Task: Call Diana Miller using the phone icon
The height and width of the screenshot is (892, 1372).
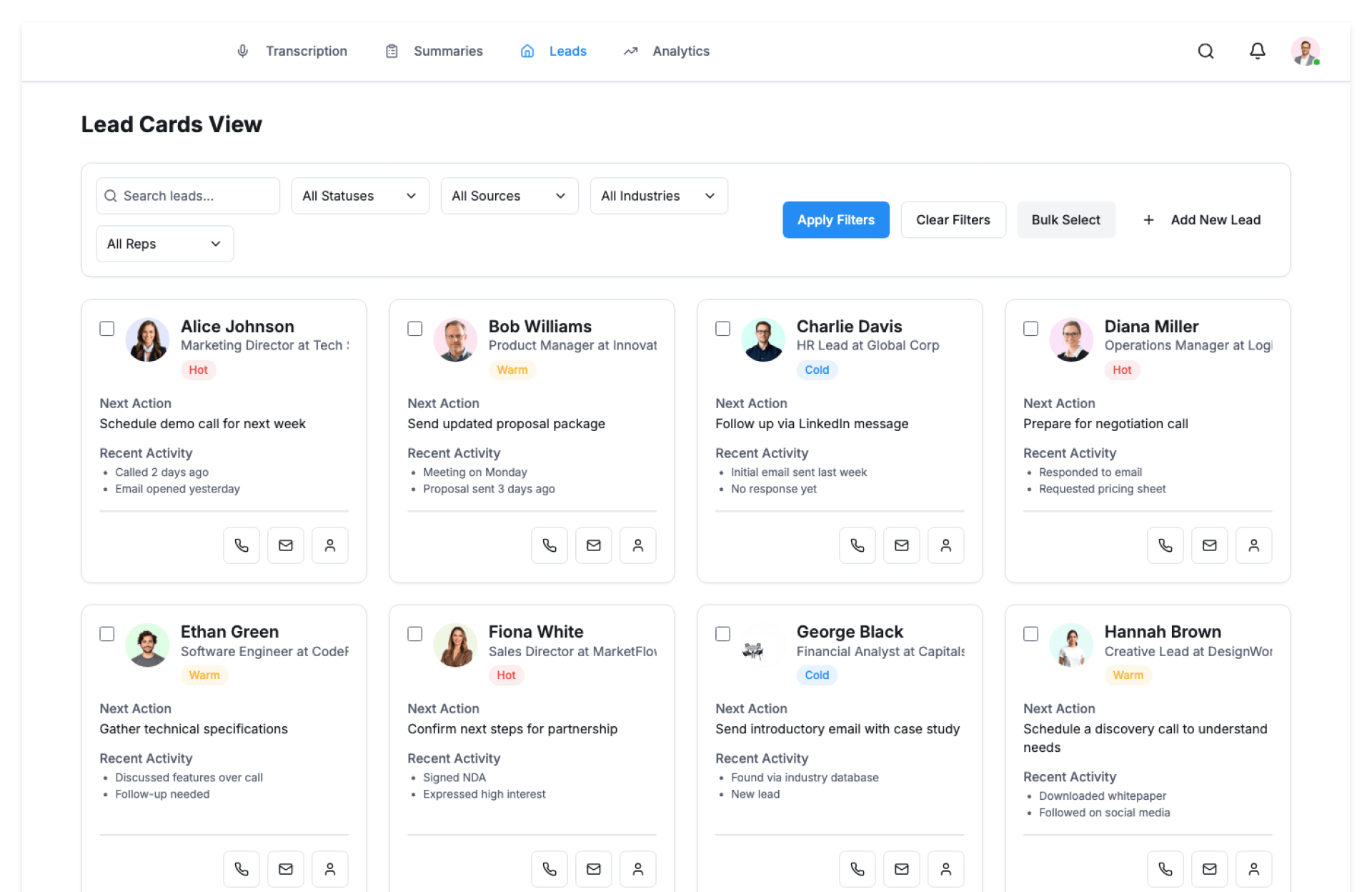Action: tap(1165, 545)
